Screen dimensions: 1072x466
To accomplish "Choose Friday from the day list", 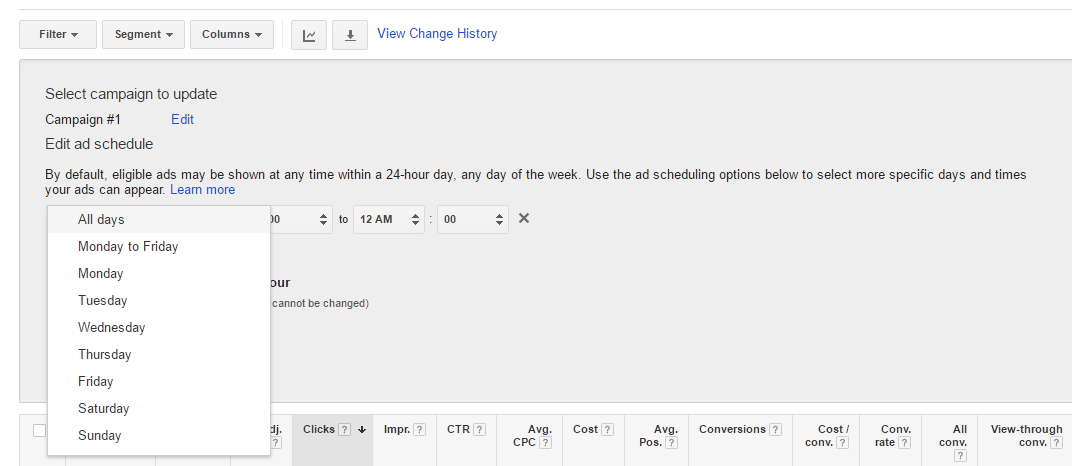I will tap(159, 381).
